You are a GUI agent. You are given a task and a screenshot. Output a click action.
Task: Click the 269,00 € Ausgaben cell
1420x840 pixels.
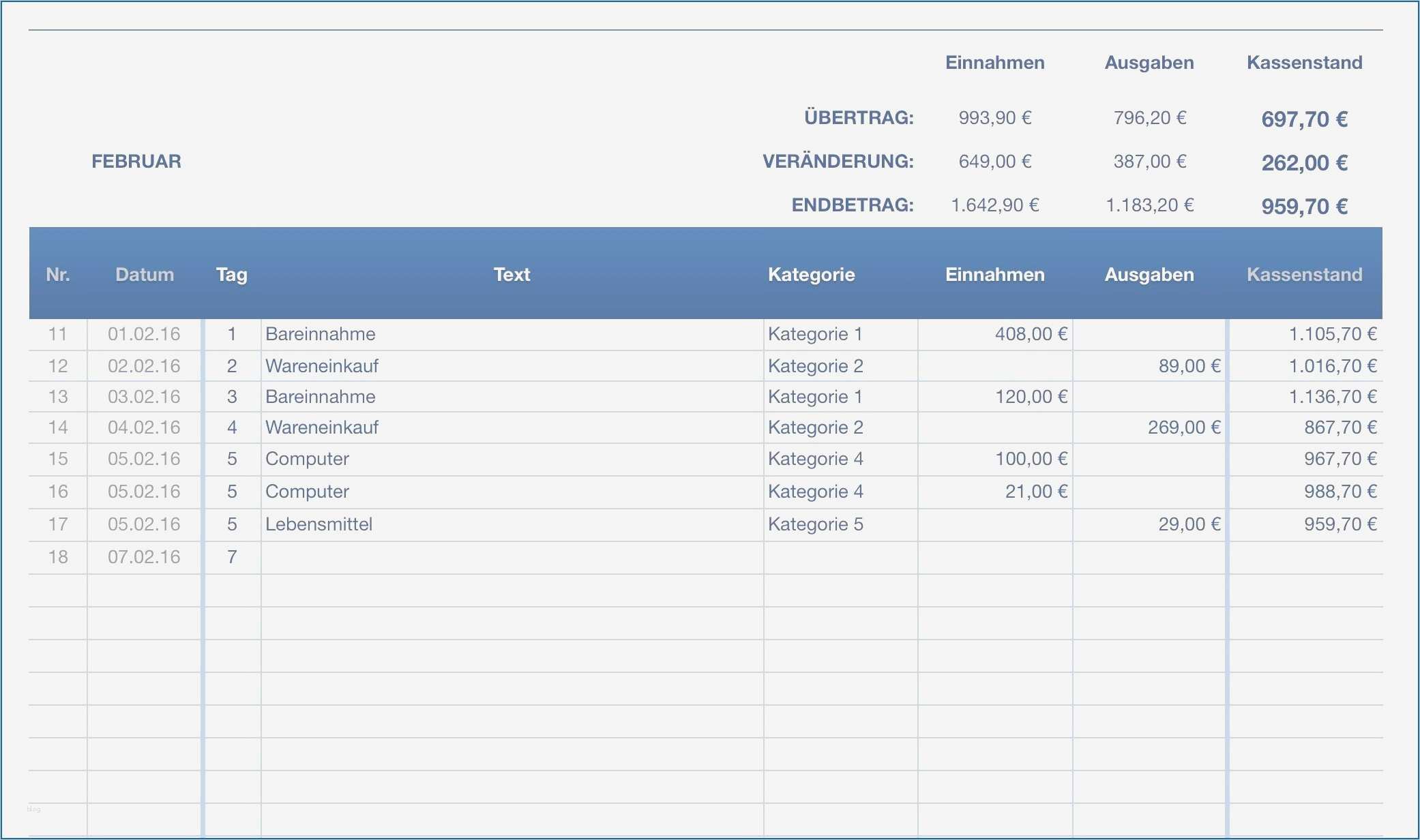tap(1183, 427)
